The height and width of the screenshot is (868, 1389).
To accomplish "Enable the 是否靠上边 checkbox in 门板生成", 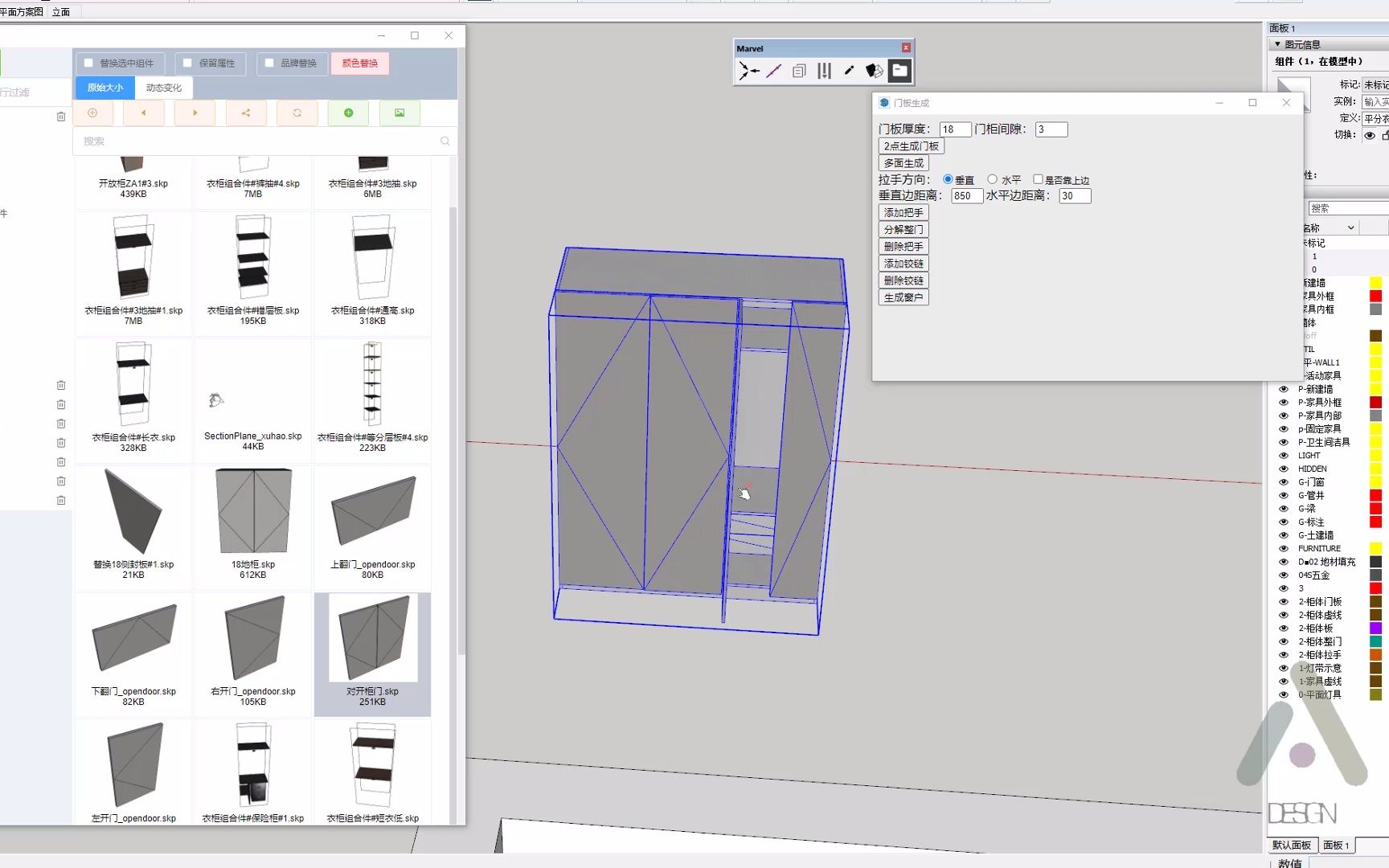I will coord(1038,179).
